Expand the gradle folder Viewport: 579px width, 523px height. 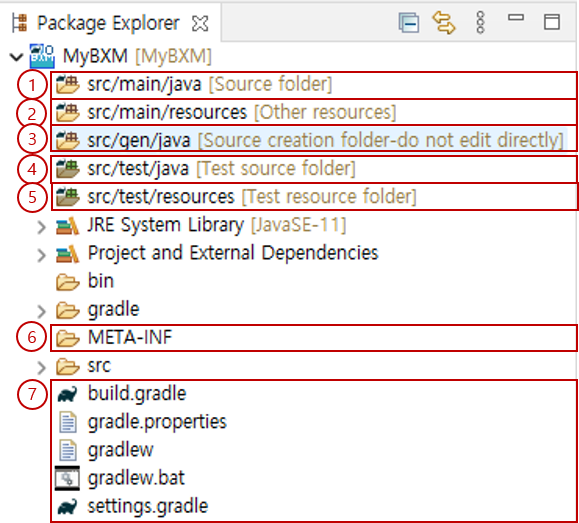(41, 311)
